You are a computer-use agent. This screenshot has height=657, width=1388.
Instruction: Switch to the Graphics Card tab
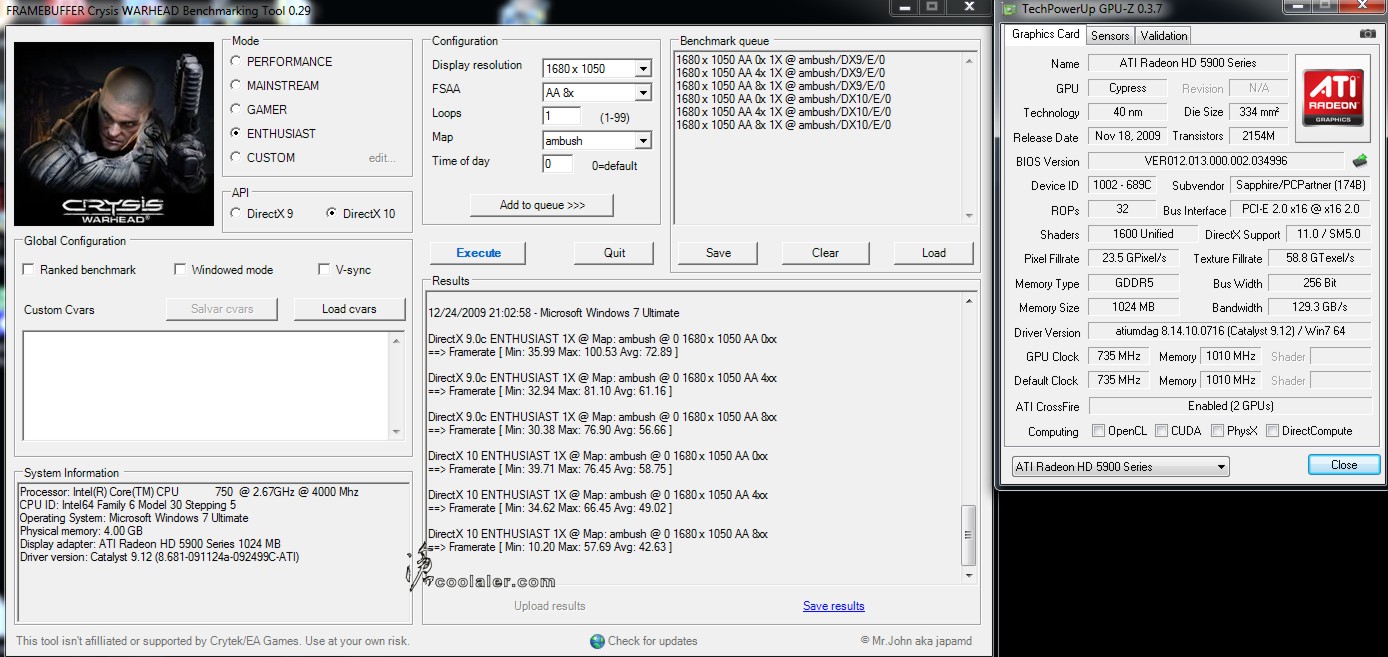pyautogui.click(x=1045, y=34)
